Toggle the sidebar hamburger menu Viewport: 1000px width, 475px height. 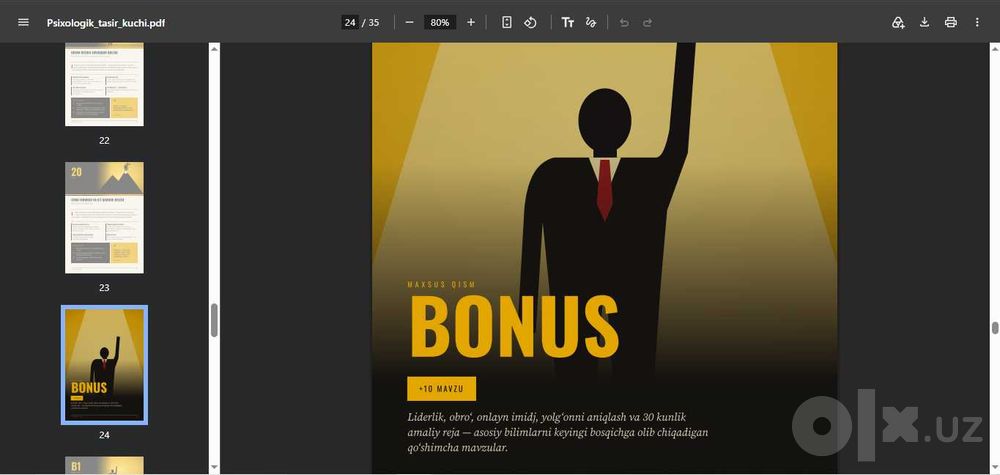tap(24, 22)
